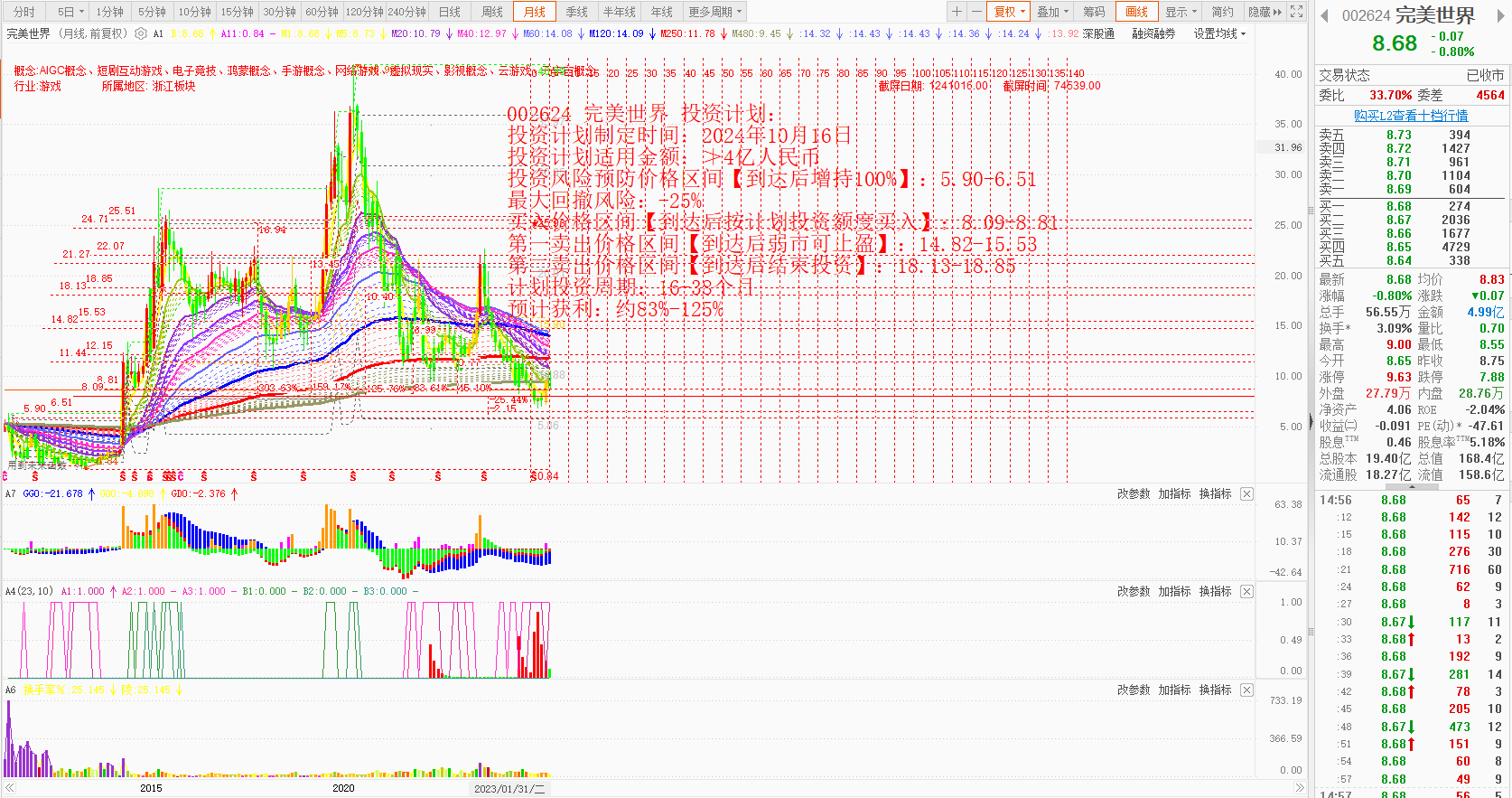The image size is (1512, 798).
Task: Click 卖五 price 8.73
Action: tap(1399, 135)
